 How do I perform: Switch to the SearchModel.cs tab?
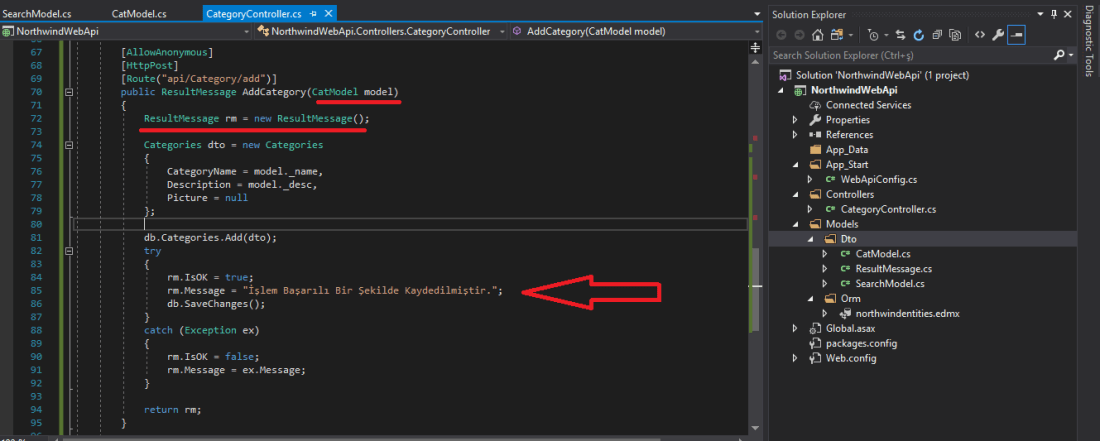tap(38, 14)
